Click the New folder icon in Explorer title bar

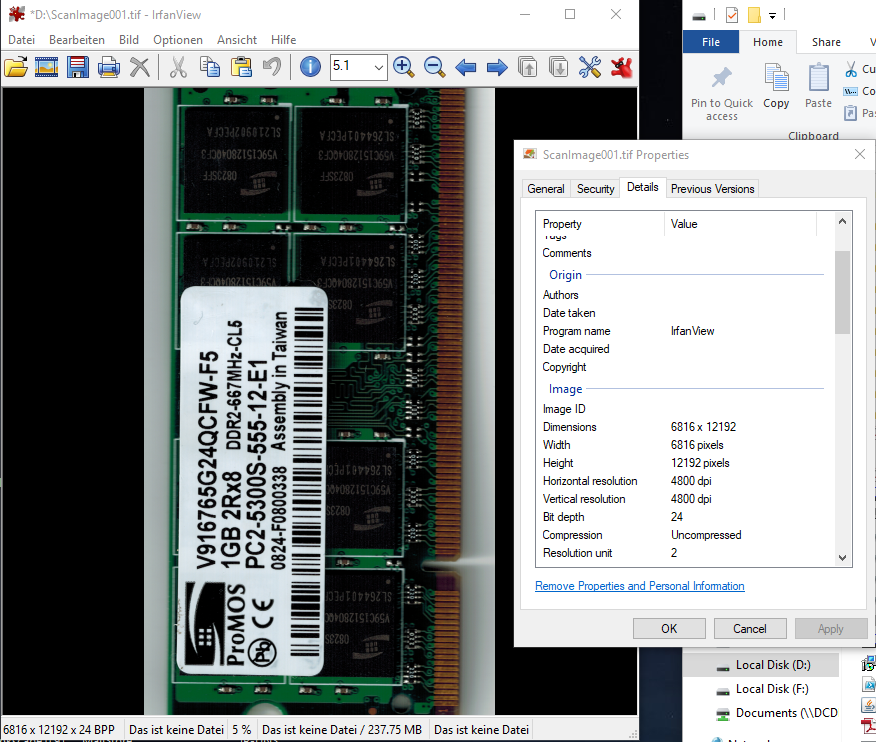pos(754,15)
